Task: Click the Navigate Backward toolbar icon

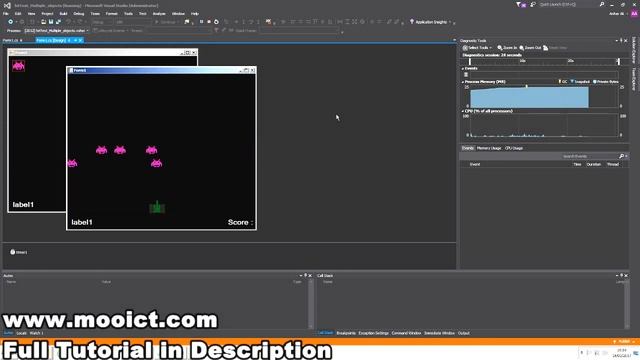Action: coord(11,22)
